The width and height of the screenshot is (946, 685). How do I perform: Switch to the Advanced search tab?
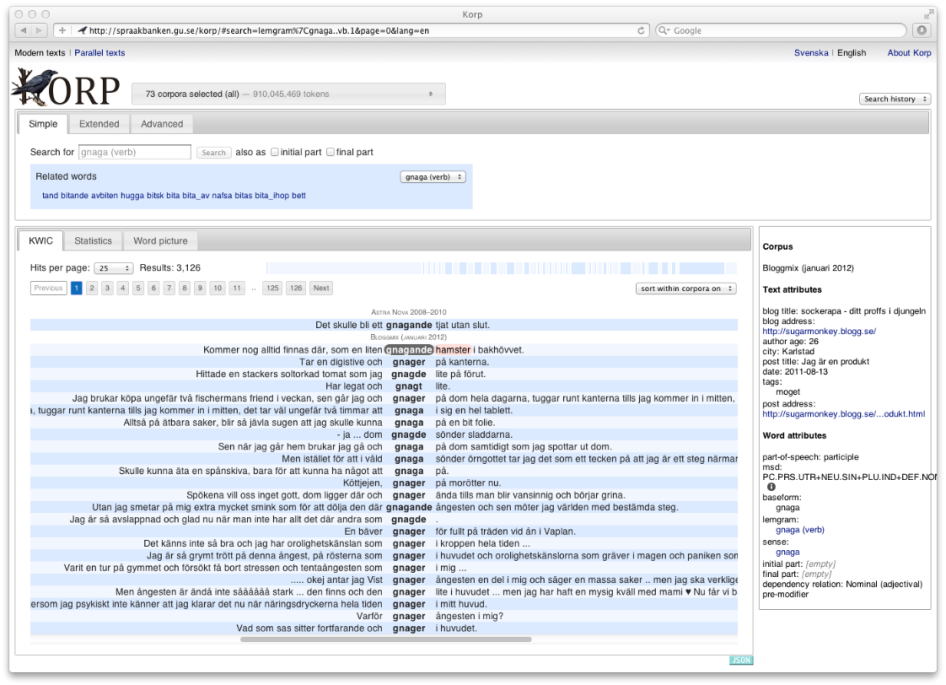tap(162, 124)
